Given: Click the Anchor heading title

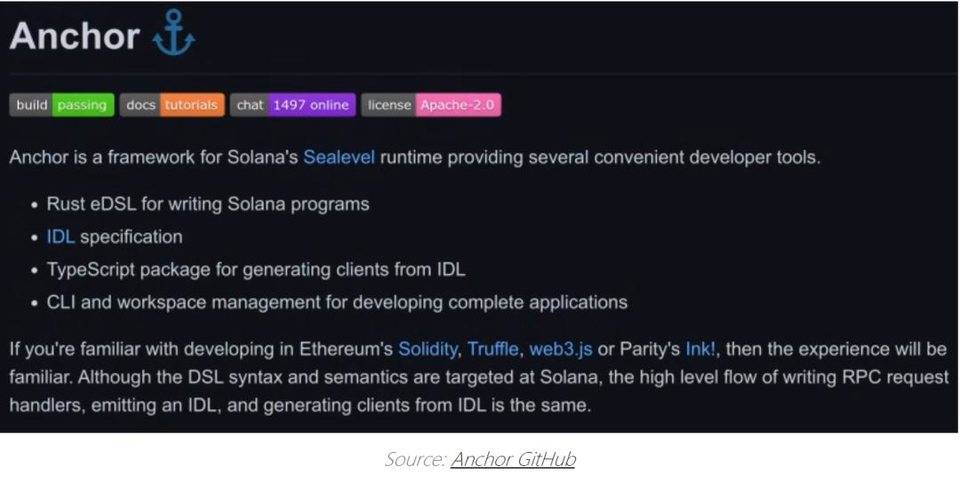Looking at the screenshot, I should pyautogui.click(x=75, y=36).
